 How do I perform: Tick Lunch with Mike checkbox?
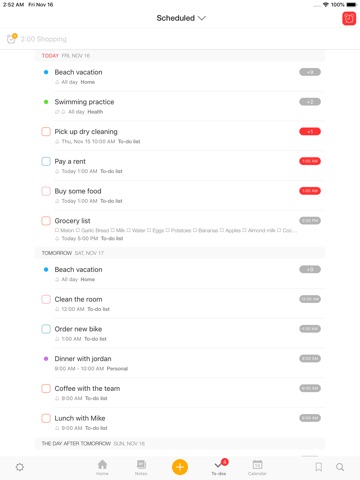point(46,418)
